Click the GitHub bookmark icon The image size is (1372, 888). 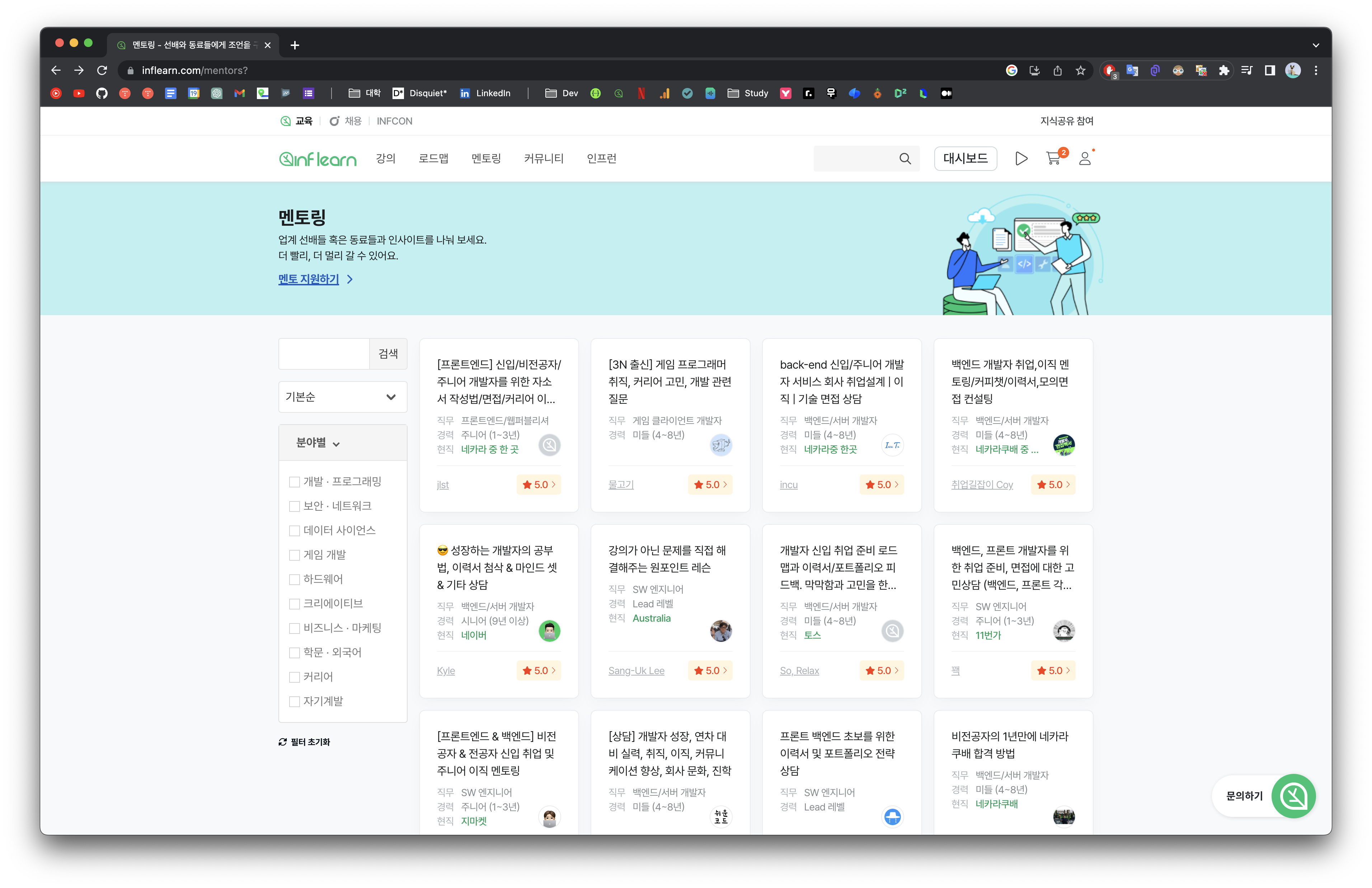point(102,93)
